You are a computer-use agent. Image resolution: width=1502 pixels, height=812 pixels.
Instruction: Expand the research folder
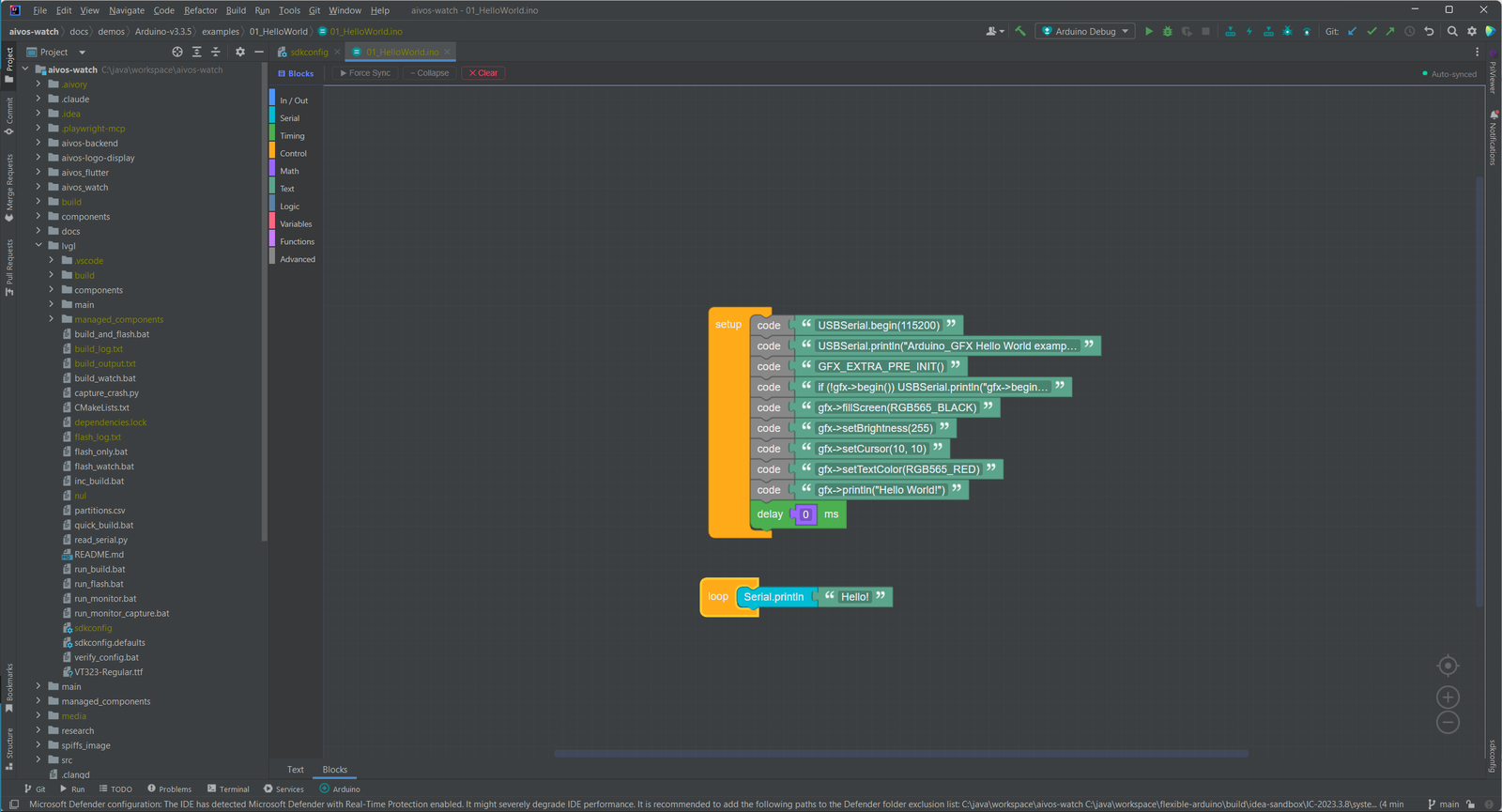(38, 730)
